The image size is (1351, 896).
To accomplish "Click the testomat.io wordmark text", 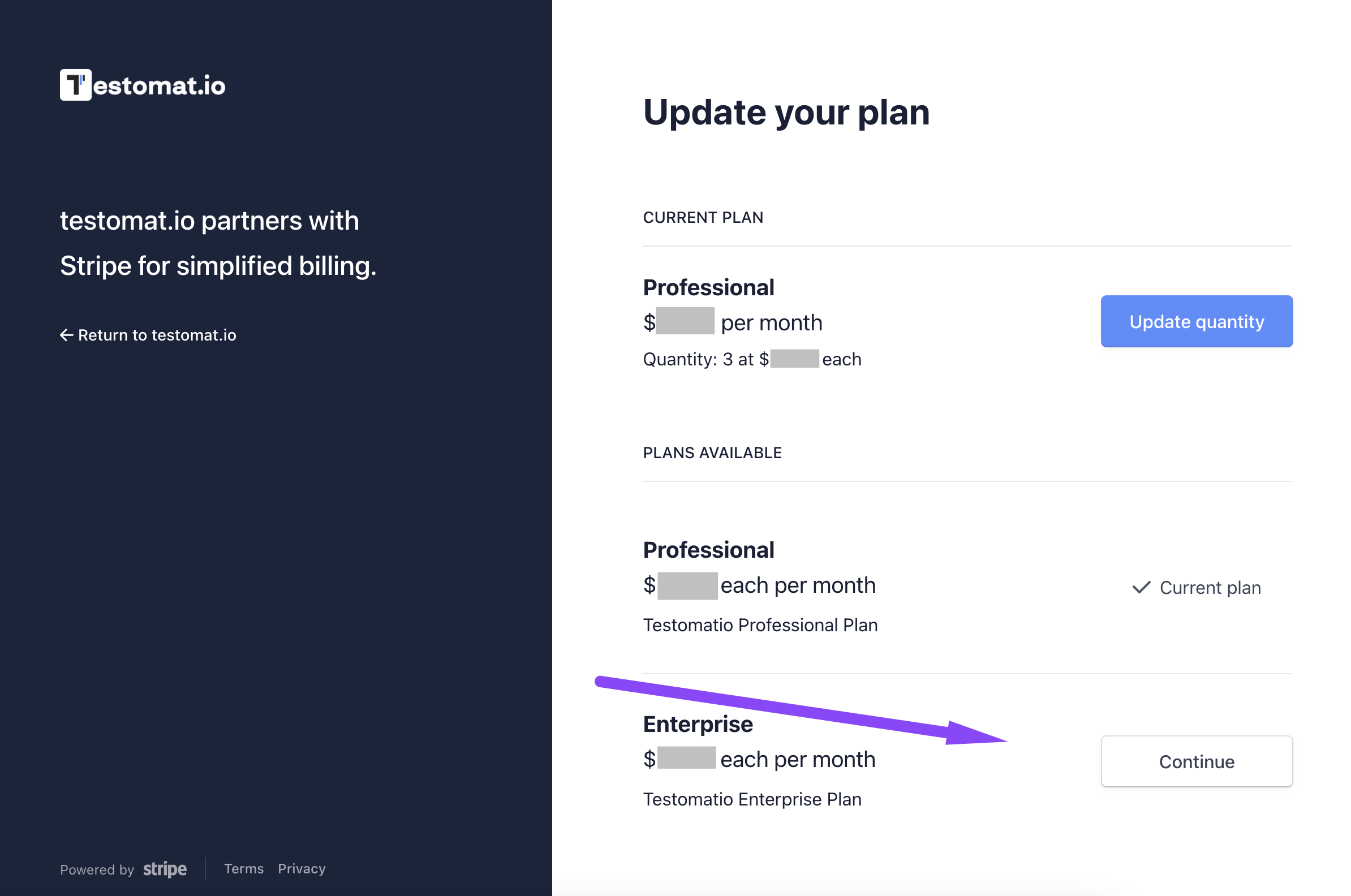I will click(159, 86).
